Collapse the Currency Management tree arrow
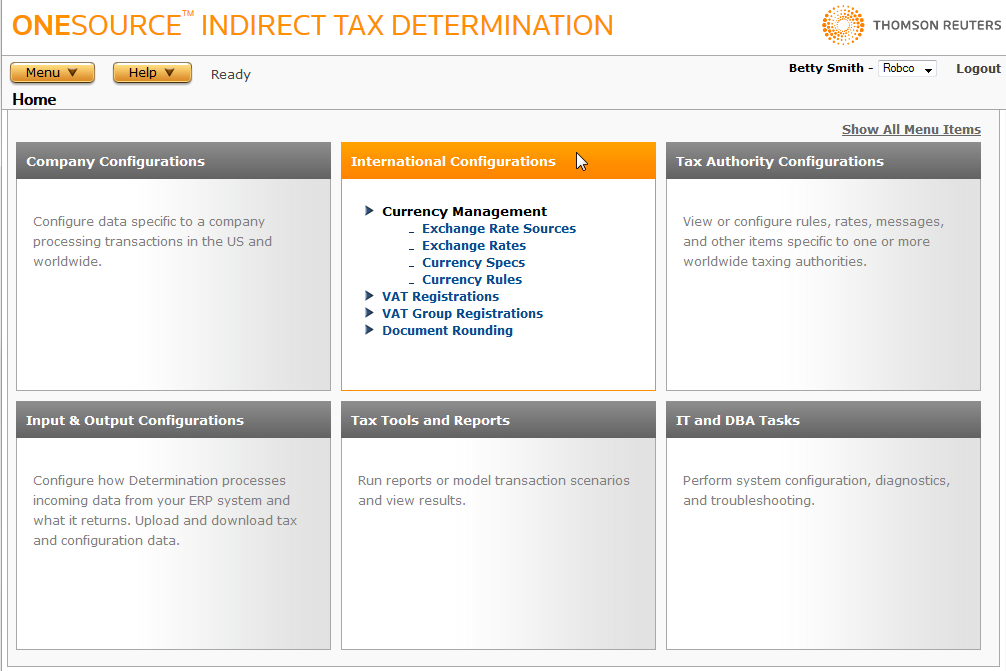 [370, 211]
